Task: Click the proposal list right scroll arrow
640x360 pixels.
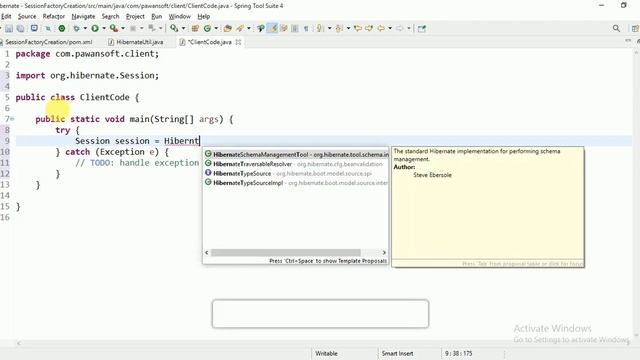Action: tap(384, 253)
